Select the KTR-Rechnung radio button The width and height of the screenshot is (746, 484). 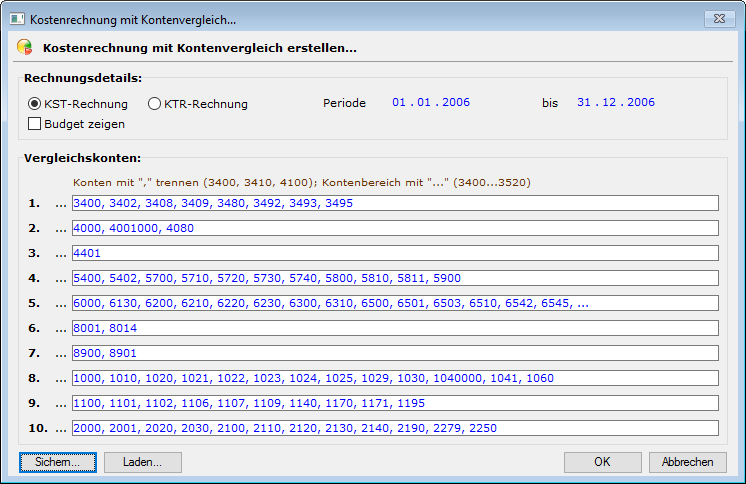click(154, 103)
